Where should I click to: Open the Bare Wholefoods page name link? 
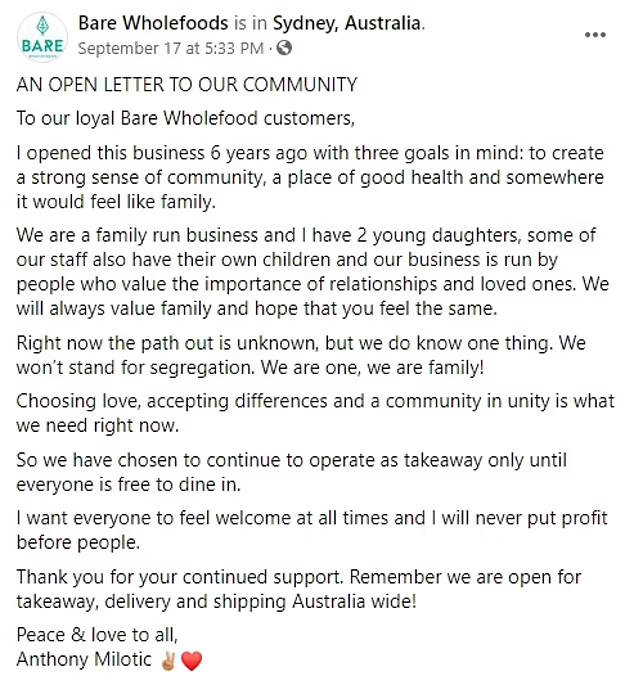coord(153,23)
